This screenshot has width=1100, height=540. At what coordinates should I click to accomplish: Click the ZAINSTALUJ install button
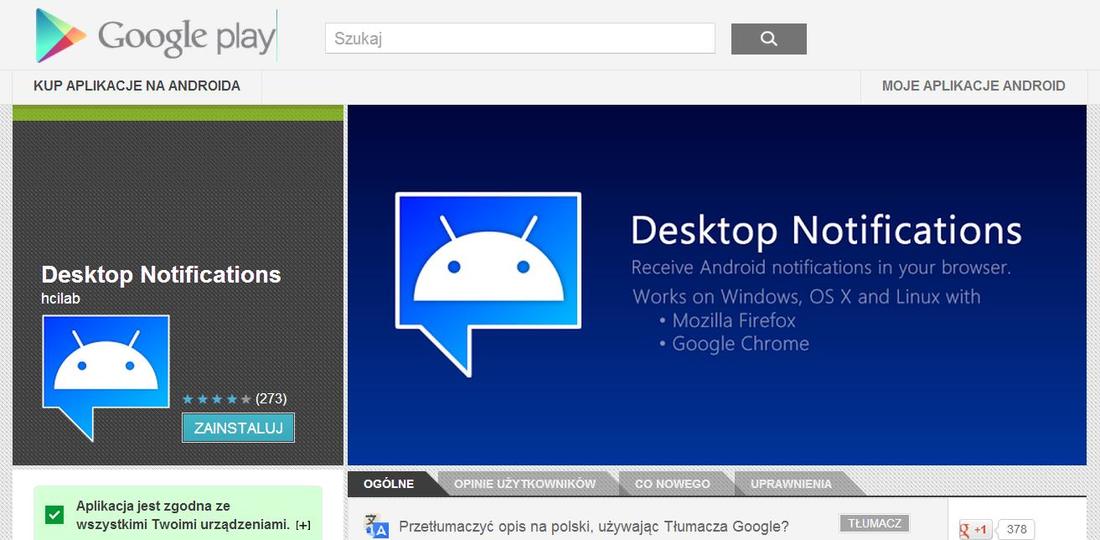point(239,428)
